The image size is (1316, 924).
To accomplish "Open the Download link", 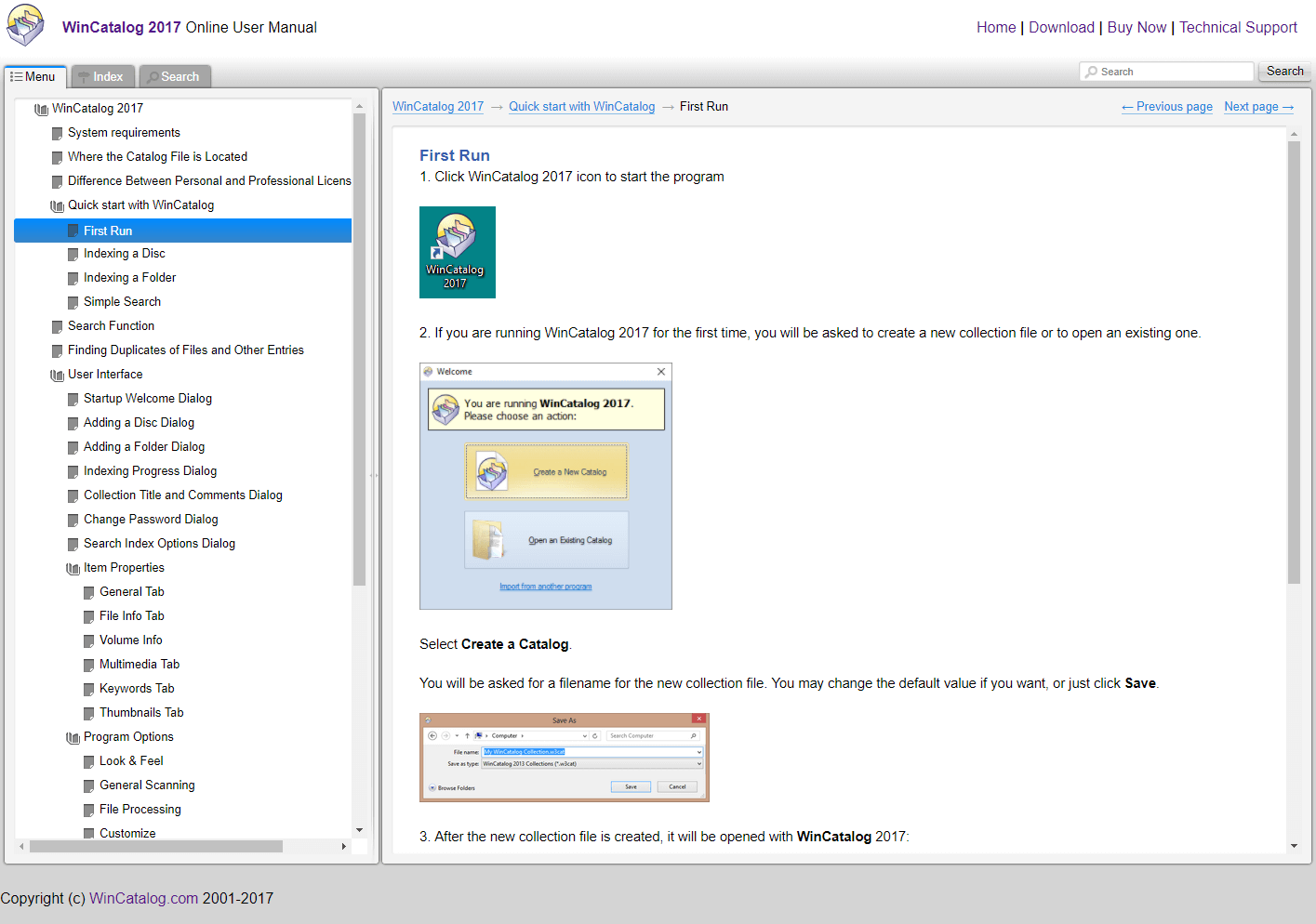I will [1061, 28].
